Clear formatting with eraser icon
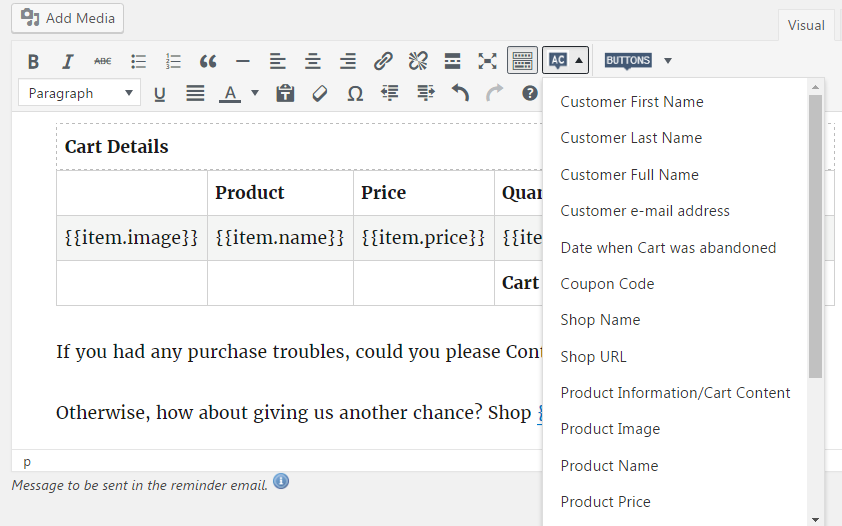The height and width of the screenshot is (526, 842). [320, 94]
